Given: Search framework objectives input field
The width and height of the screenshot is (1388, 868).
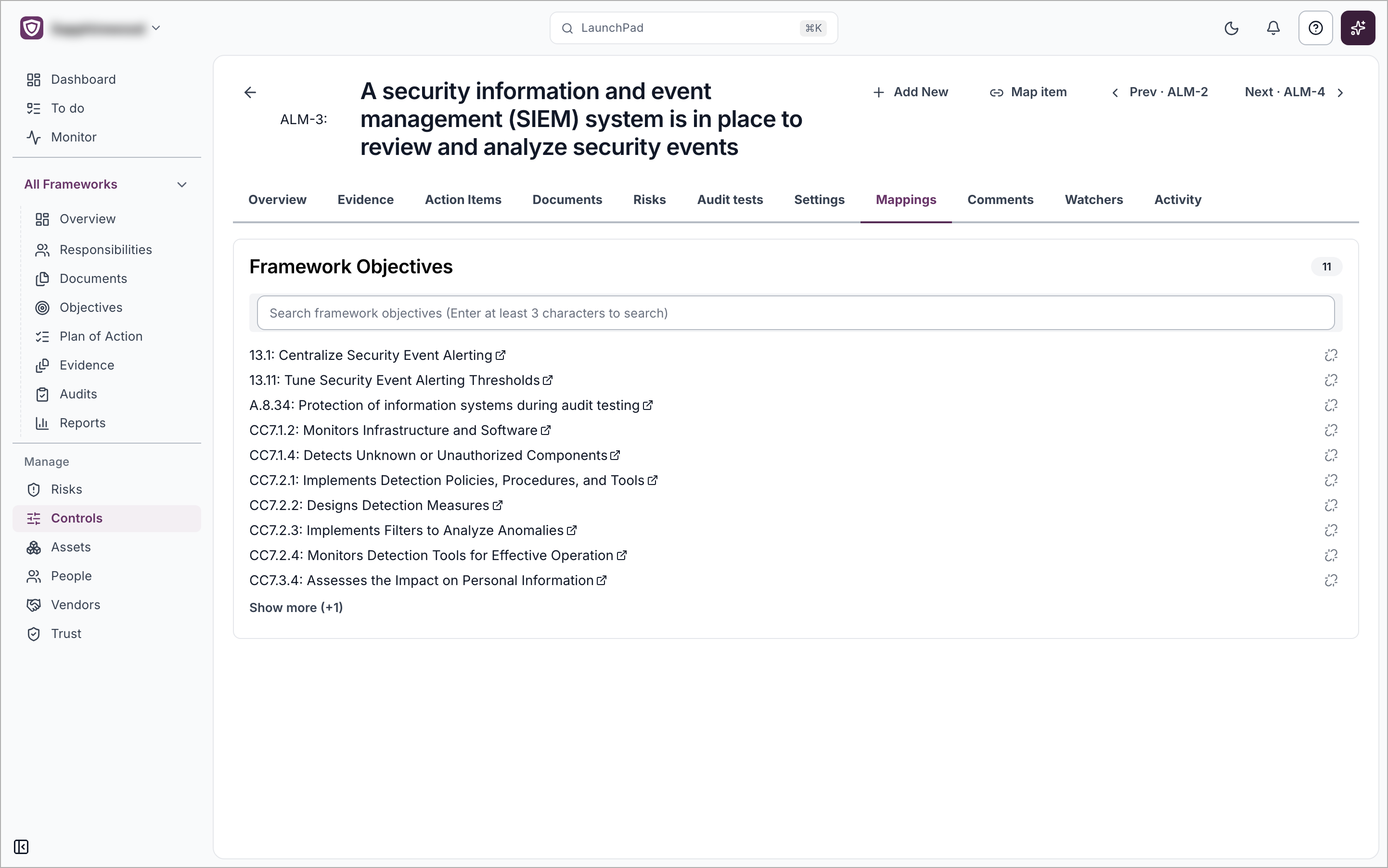Looking at the screenshot, I should pyautogui.click(x=796, y=313).
